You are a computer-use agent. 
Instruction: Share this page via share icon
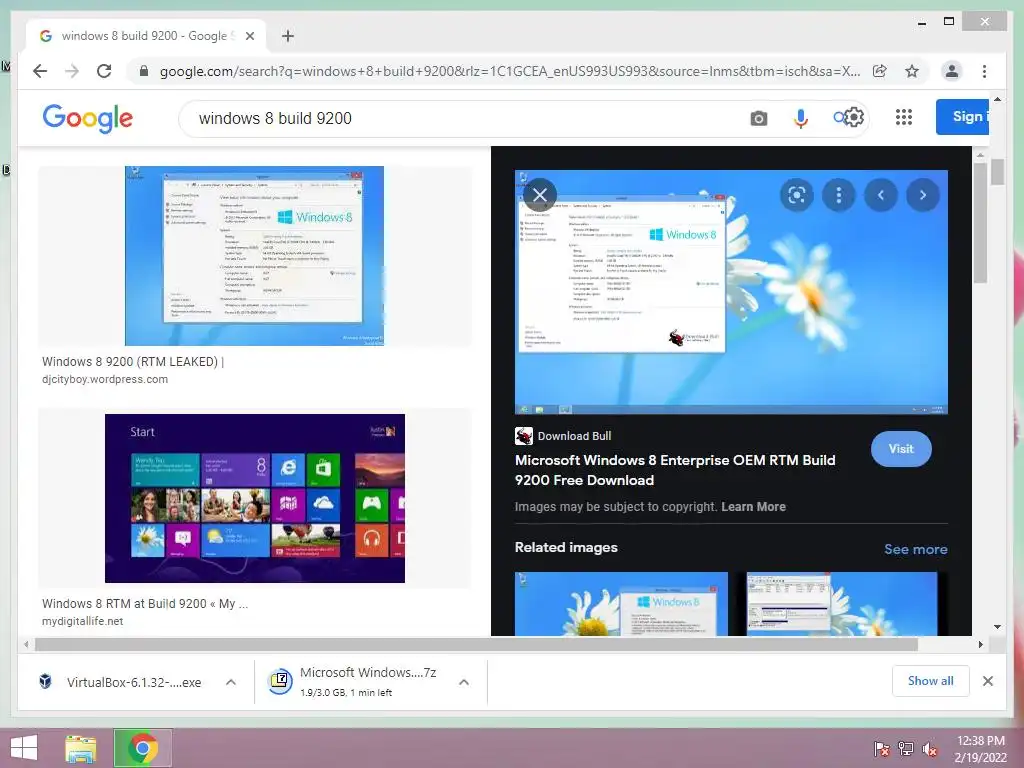[x=880, y=71]
